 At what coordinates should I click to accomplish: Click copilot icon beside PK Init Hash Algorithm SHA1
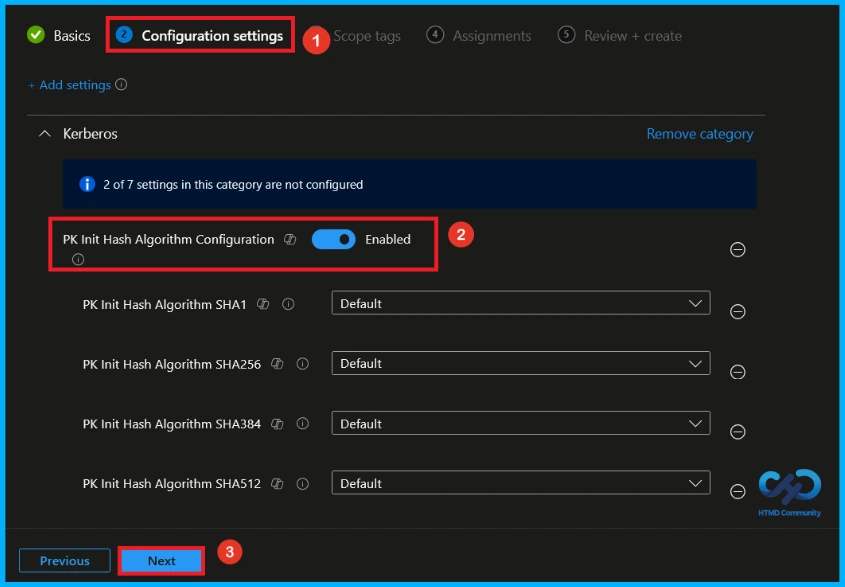click(x=263, y=304)
